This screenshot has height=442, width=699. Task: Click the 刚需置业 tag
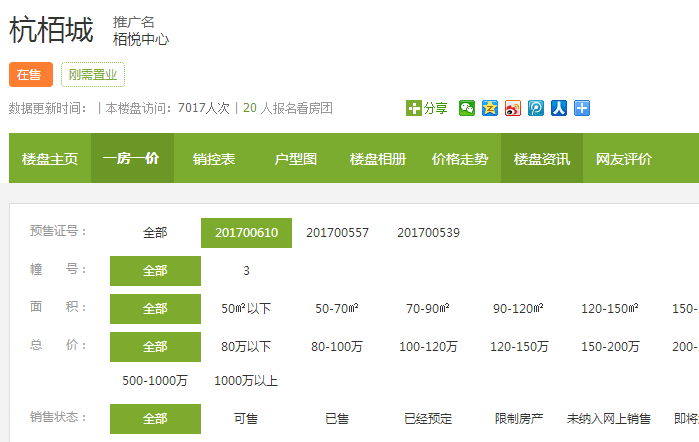(x=93, y=75)
